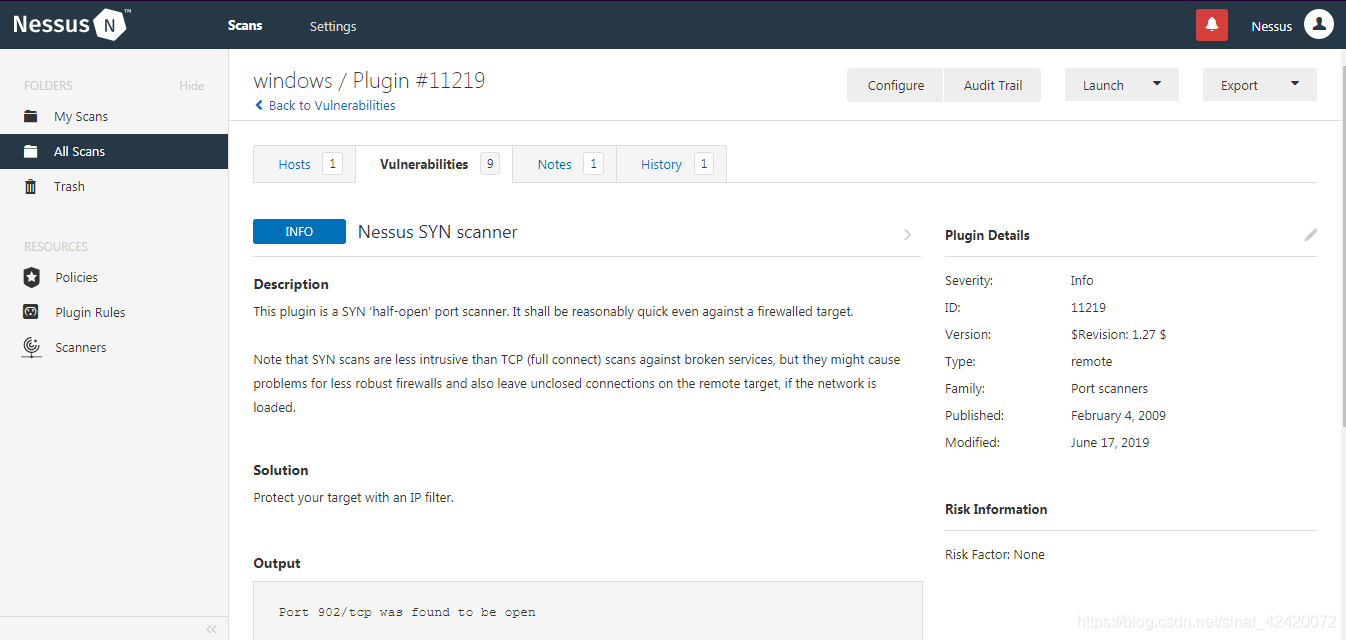Viewport: 1346px width, 640px height.
Task: Click the Vulnerabilities count badge 9
Action: click(490, 164)
